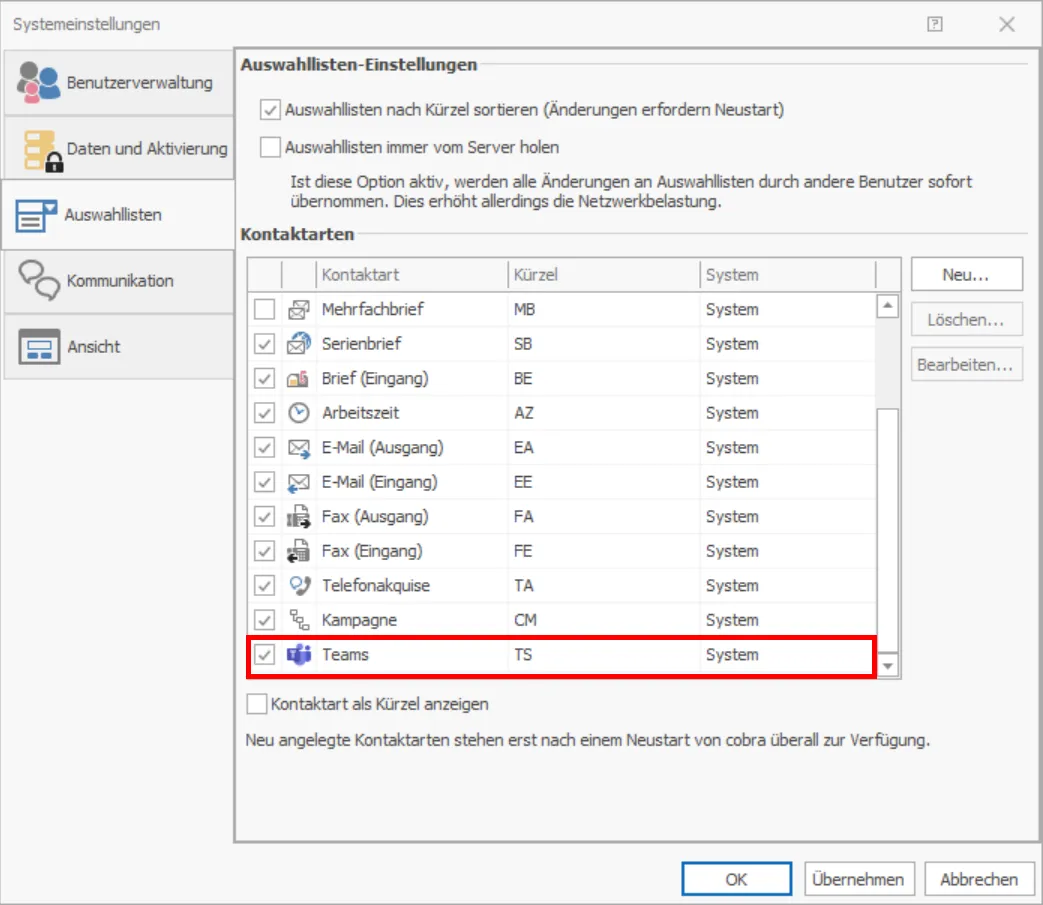
Task: Open the help question mark button
Action: [x=935, y=25]
